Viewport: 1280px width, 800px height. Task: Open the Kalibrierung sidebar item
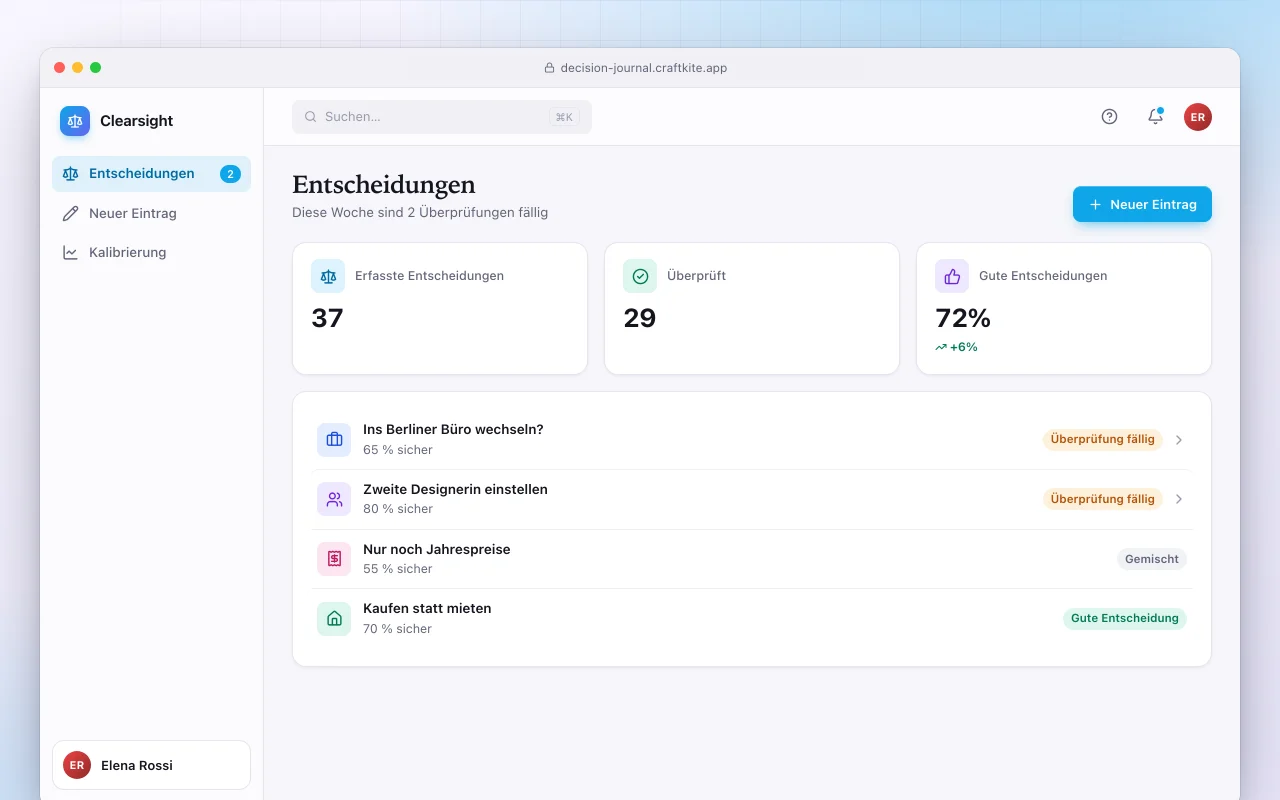(x=151, y=253)
